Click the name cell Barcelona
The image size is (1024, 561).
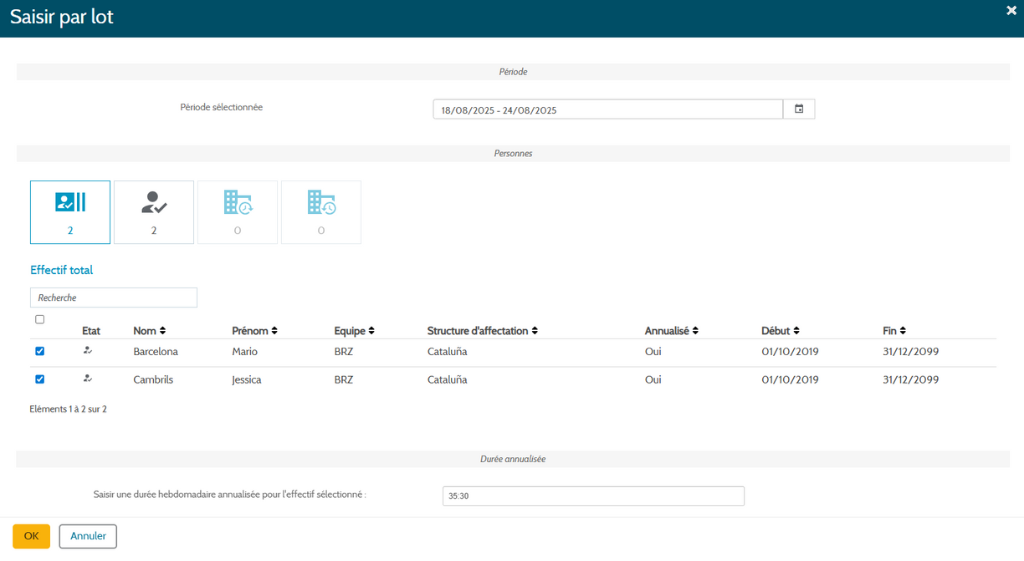click(155, 351)
